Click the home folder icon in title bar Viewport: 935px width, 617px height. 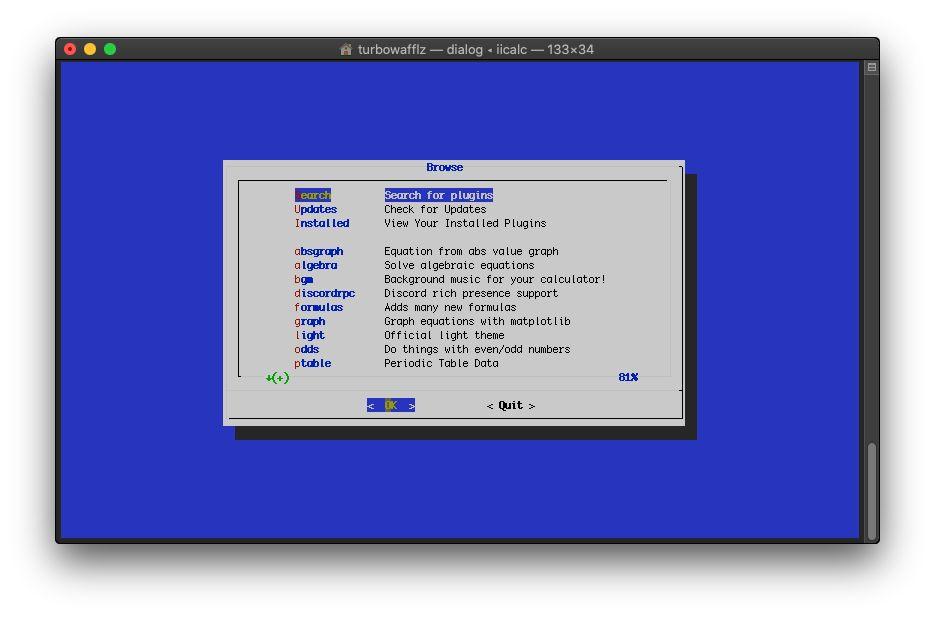346,49
